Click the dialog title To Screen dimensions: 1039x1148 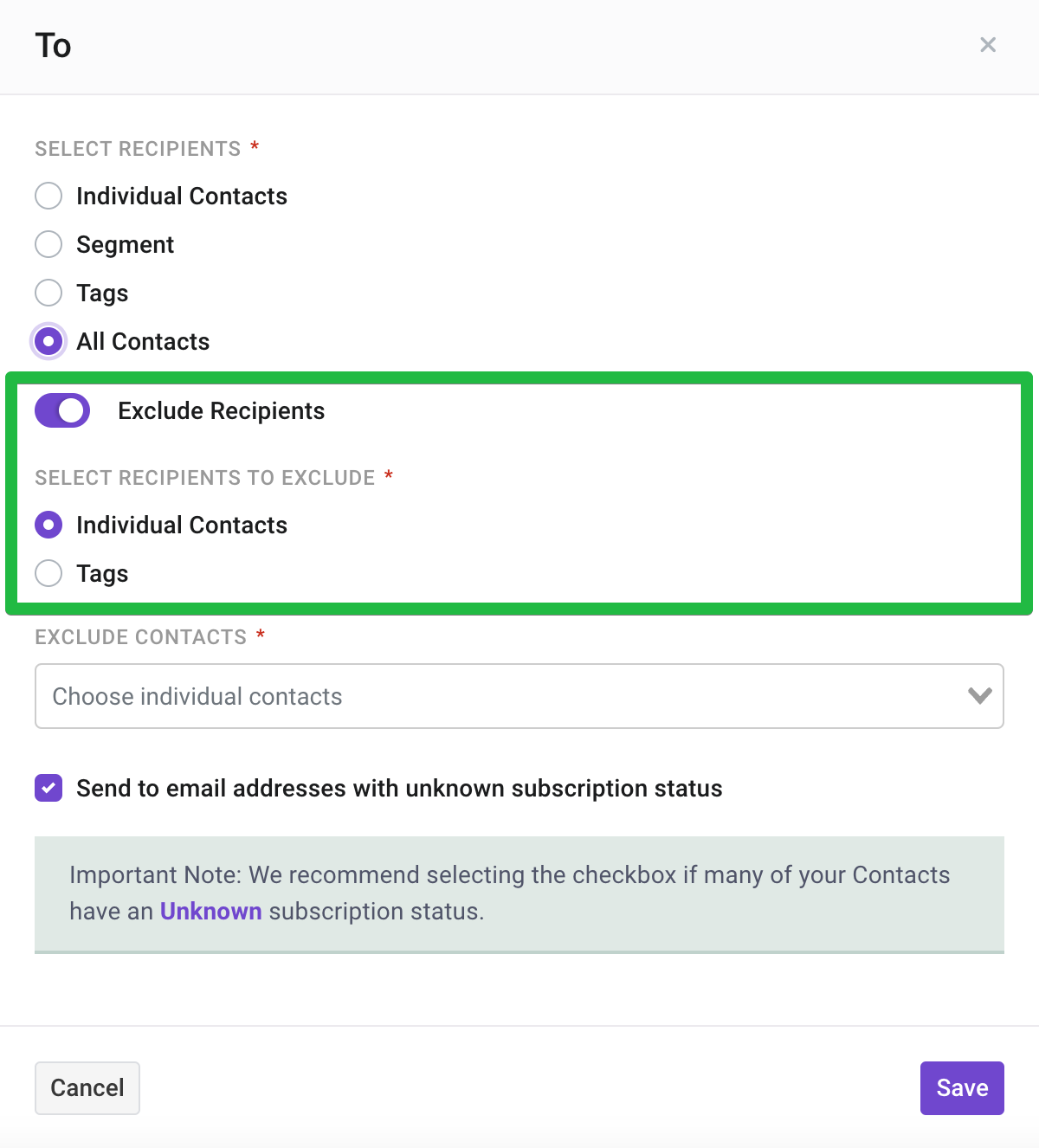point(51,45)
